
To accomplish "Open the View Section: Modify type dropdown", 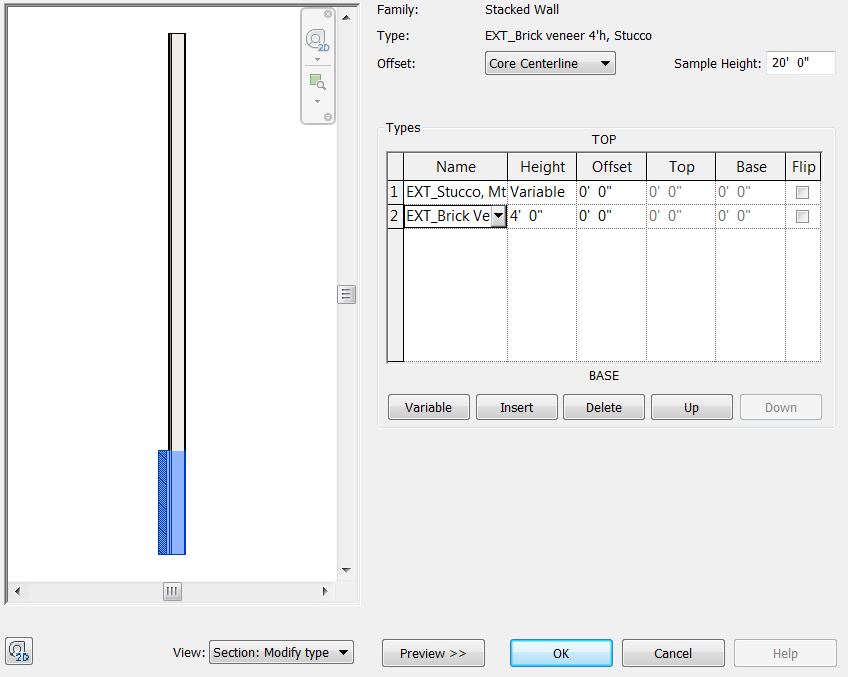I will pos(281,652).
